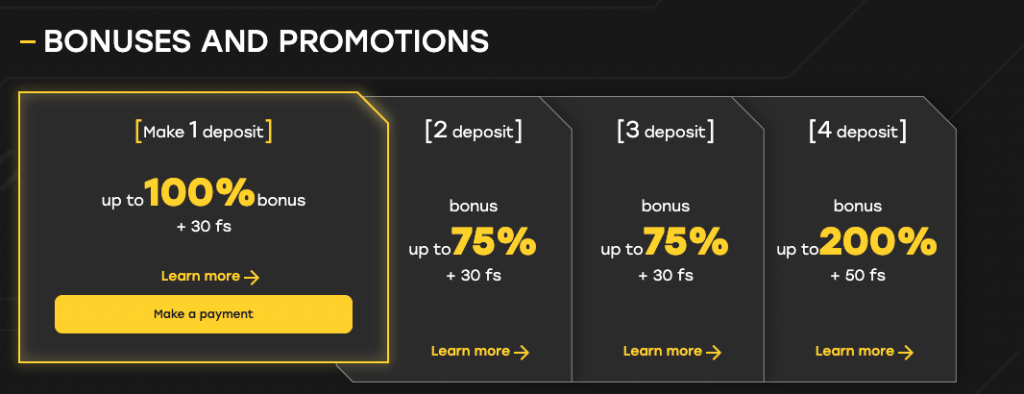Click the 100% bonus text
The image size is (1024, 394).
[200, 193]
